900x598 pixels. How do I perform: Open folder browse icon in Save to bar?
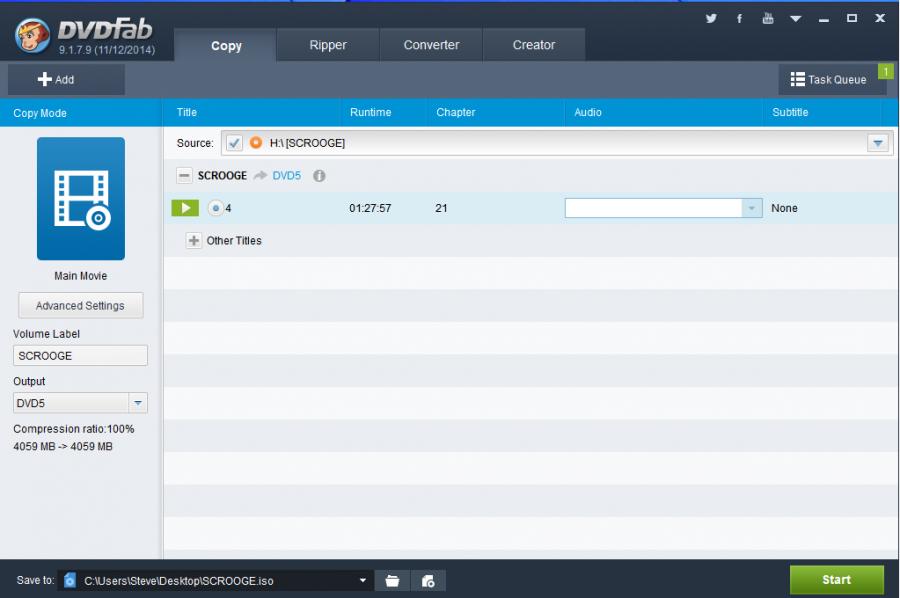393,580
